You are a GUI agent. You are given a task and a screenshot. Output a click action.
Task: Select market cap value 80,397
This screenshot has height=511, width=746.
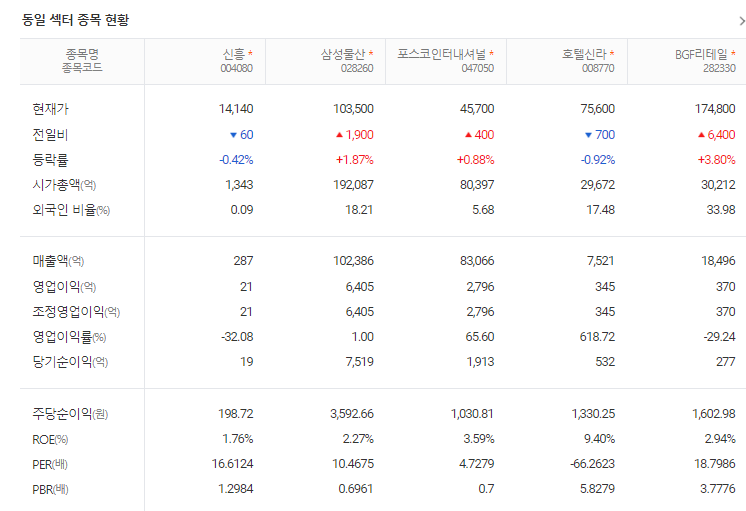[x=477, y=185]
